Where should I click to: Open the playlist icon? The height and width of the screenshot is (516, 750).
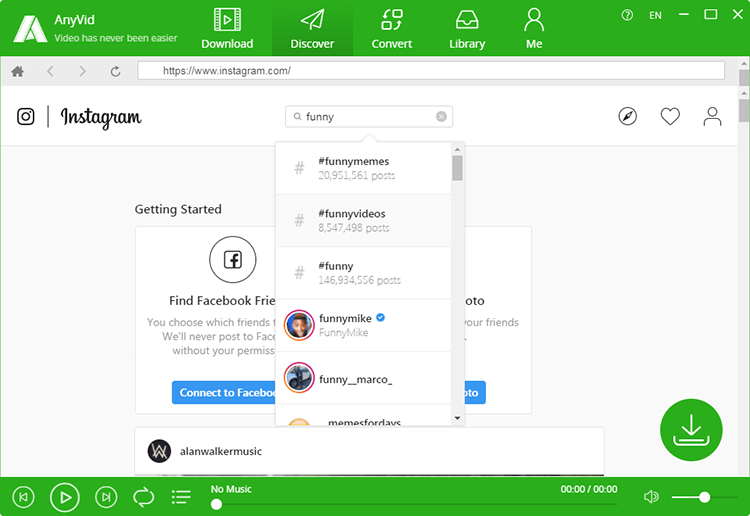[x=181, y=497]
